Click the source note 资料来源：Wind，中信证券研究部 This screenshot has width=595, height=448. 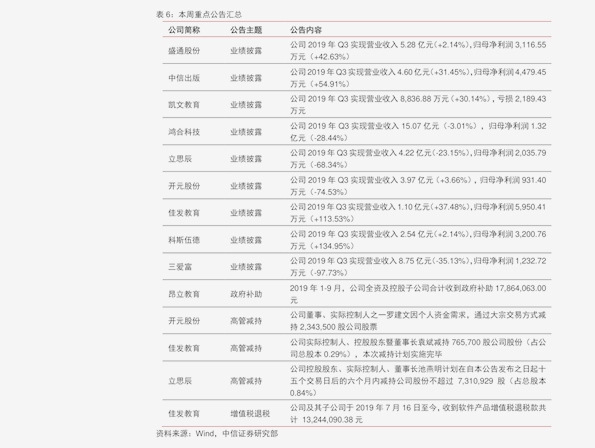click(217, 433)
